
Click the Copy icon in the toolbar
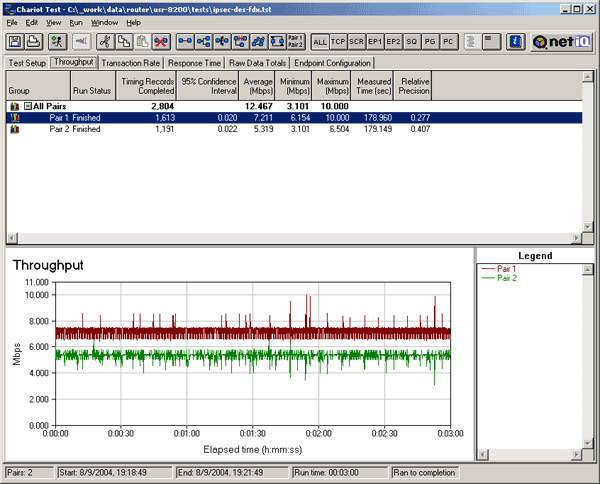pos(123,42)
